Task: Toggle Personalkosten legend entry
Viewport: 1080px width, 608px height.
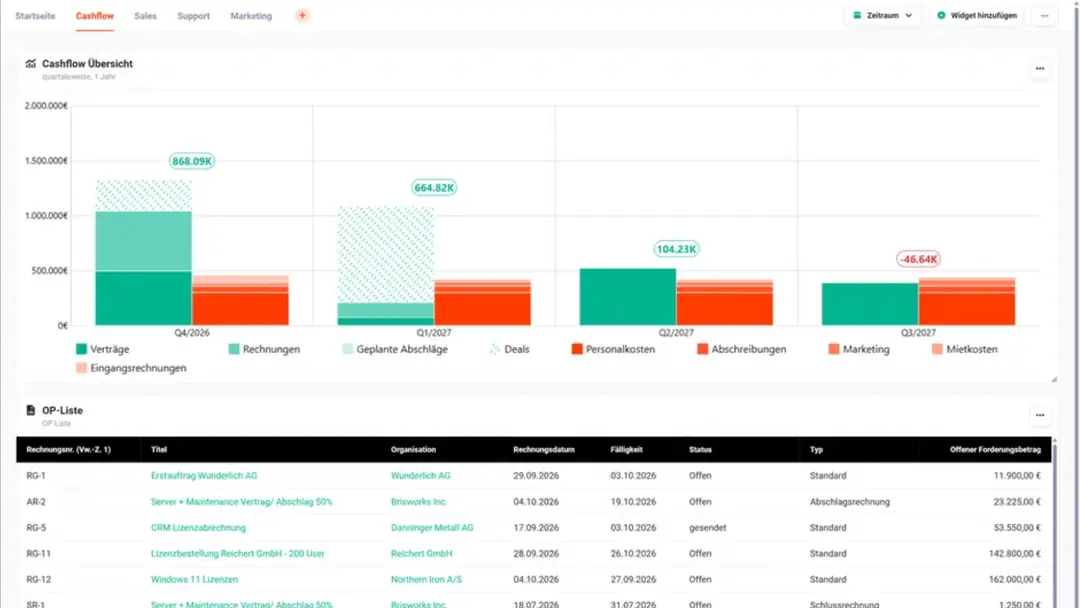Action: pos(613,349)
